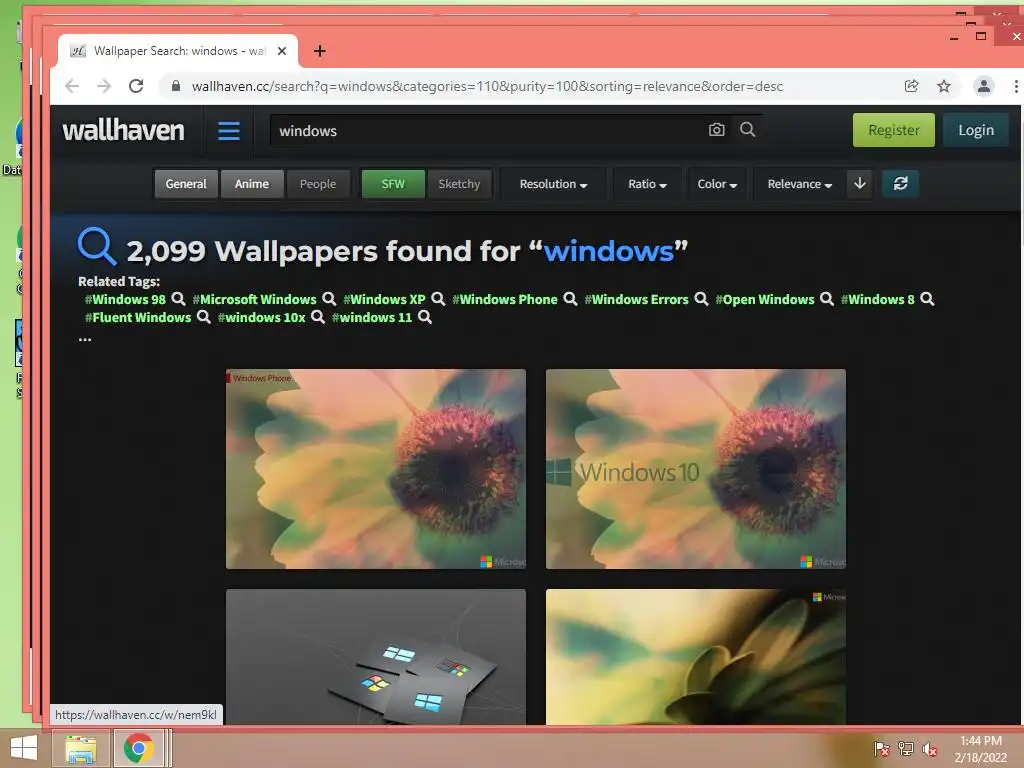Click the refresh results button
The width and height of the screenshot is (1024, 768).
901,184
